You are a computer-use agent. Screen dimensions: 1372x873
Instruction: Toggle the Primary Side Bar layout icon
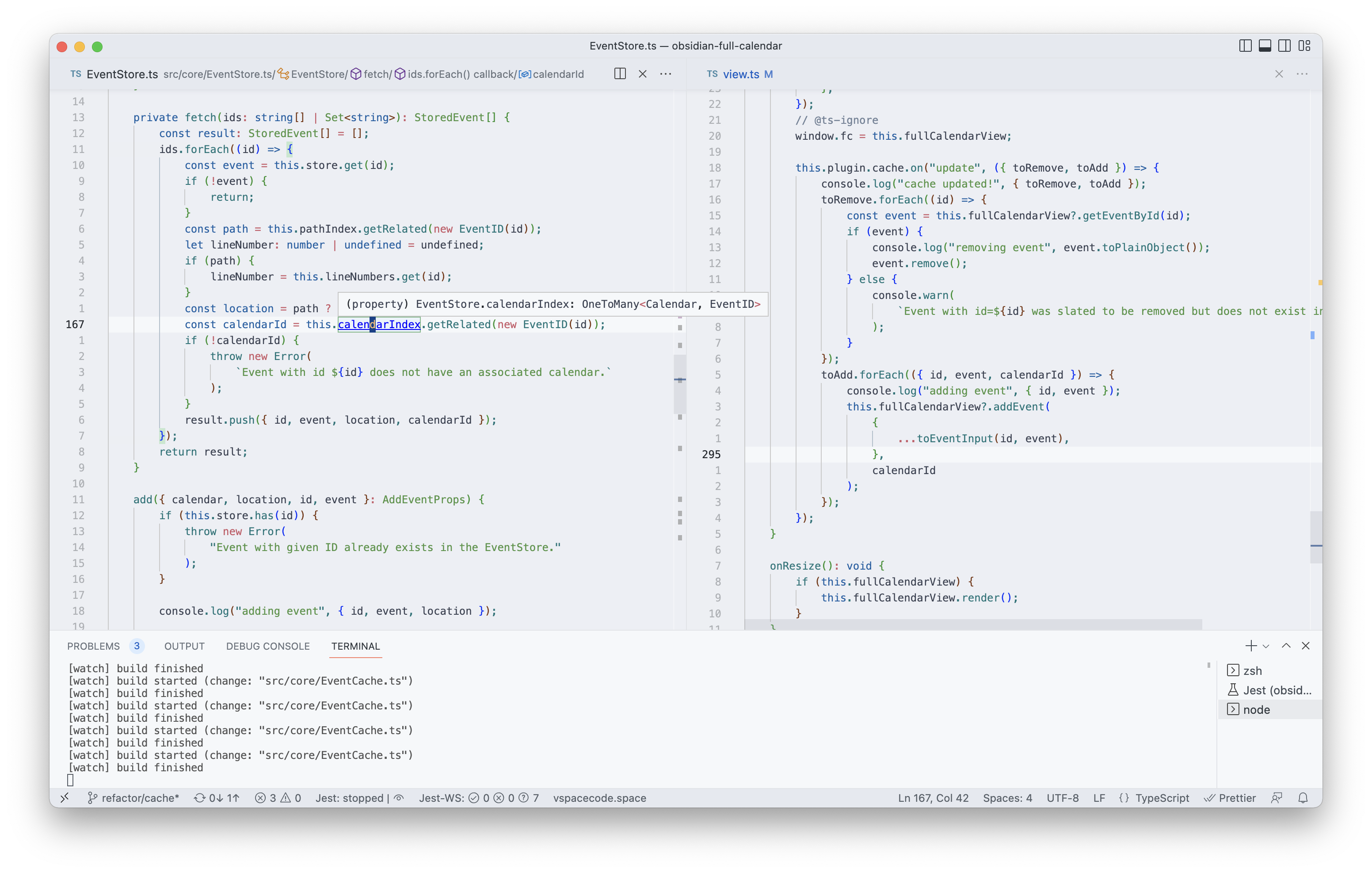[1246, 46]
